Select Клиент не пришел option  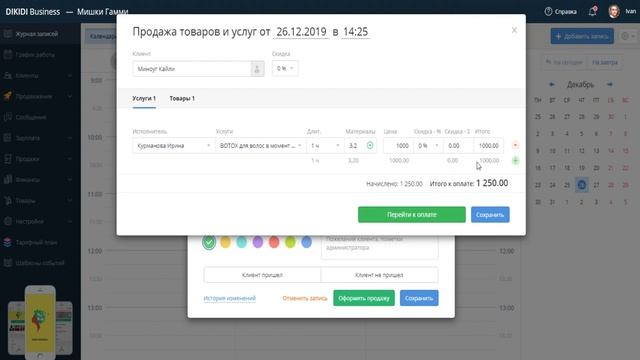[x=379, y=275]
